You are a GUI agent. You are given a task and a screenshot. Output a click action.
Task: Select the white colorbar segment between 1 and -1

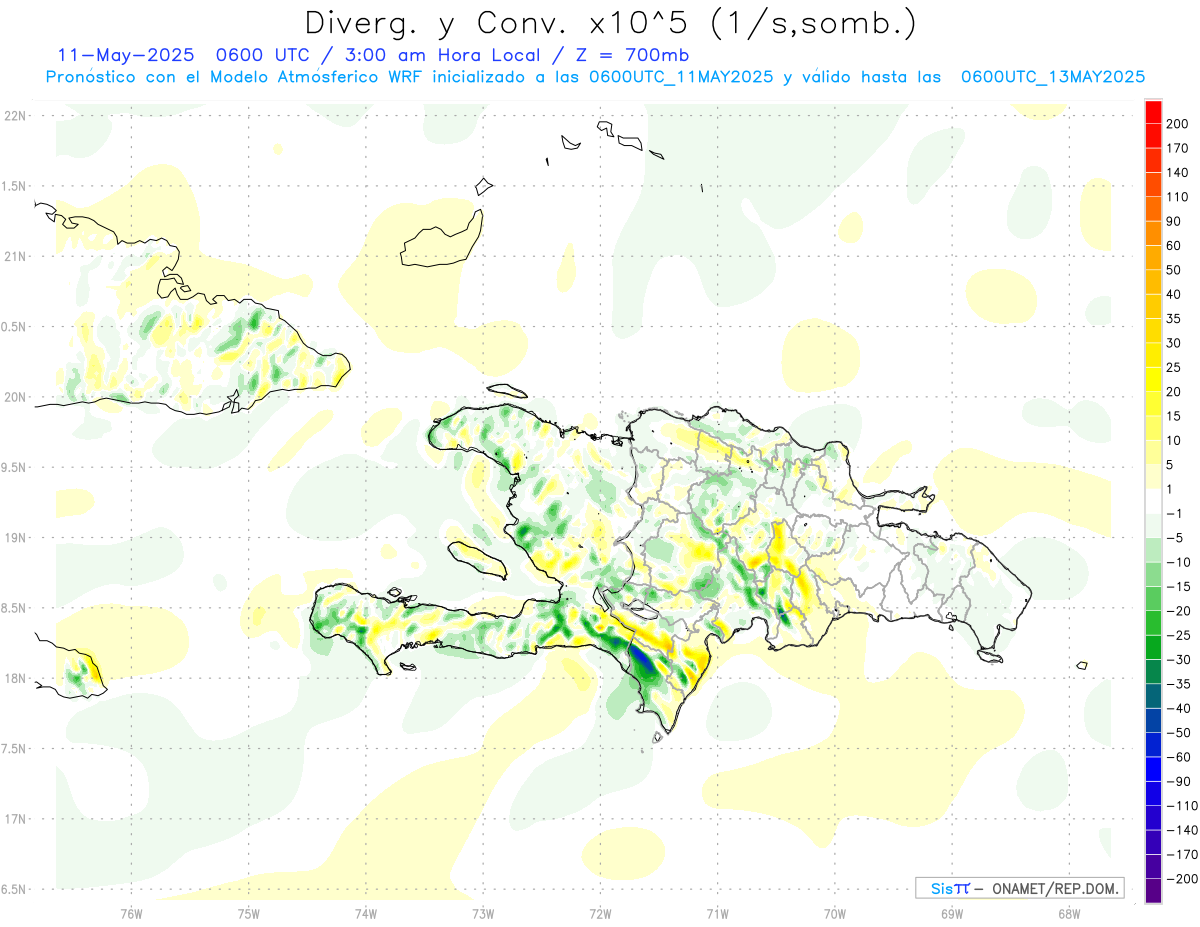pyautogui.click(x=1153, y=502)
